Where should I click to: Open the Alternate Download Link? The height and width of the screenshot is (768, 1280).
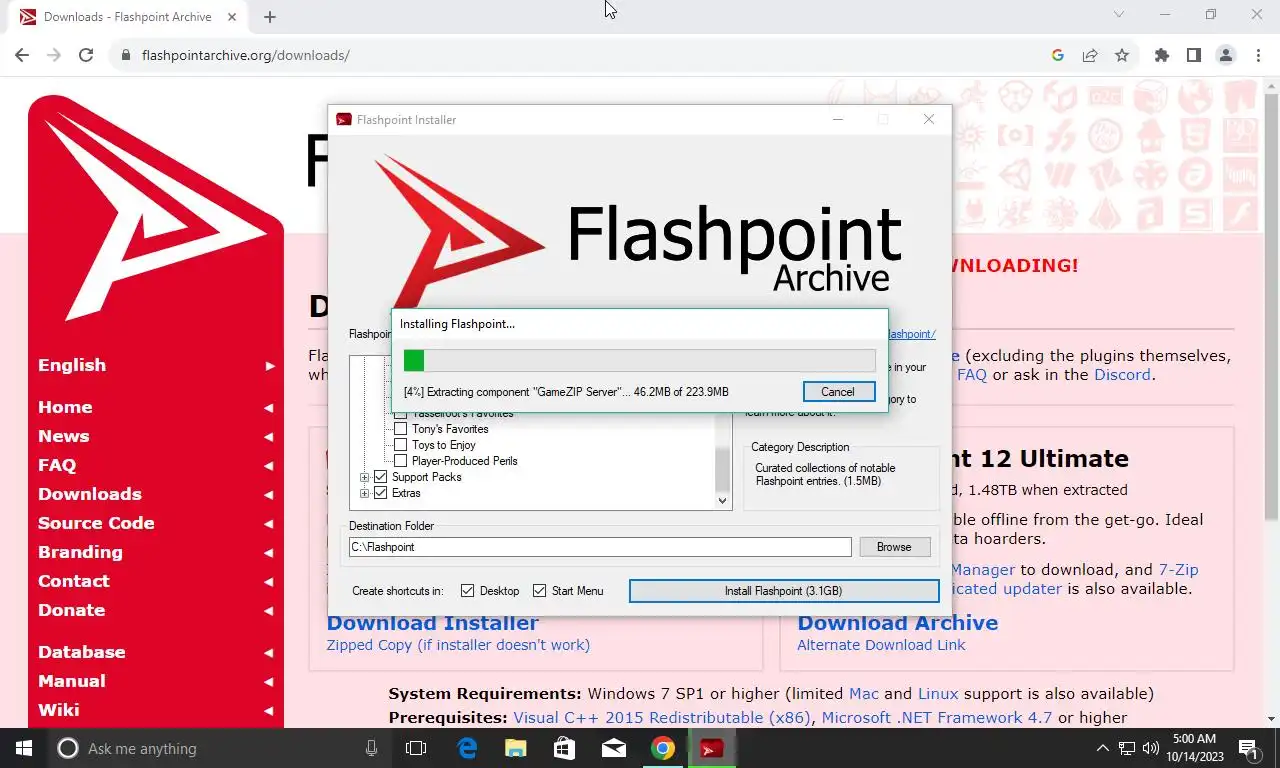point(881,645)
